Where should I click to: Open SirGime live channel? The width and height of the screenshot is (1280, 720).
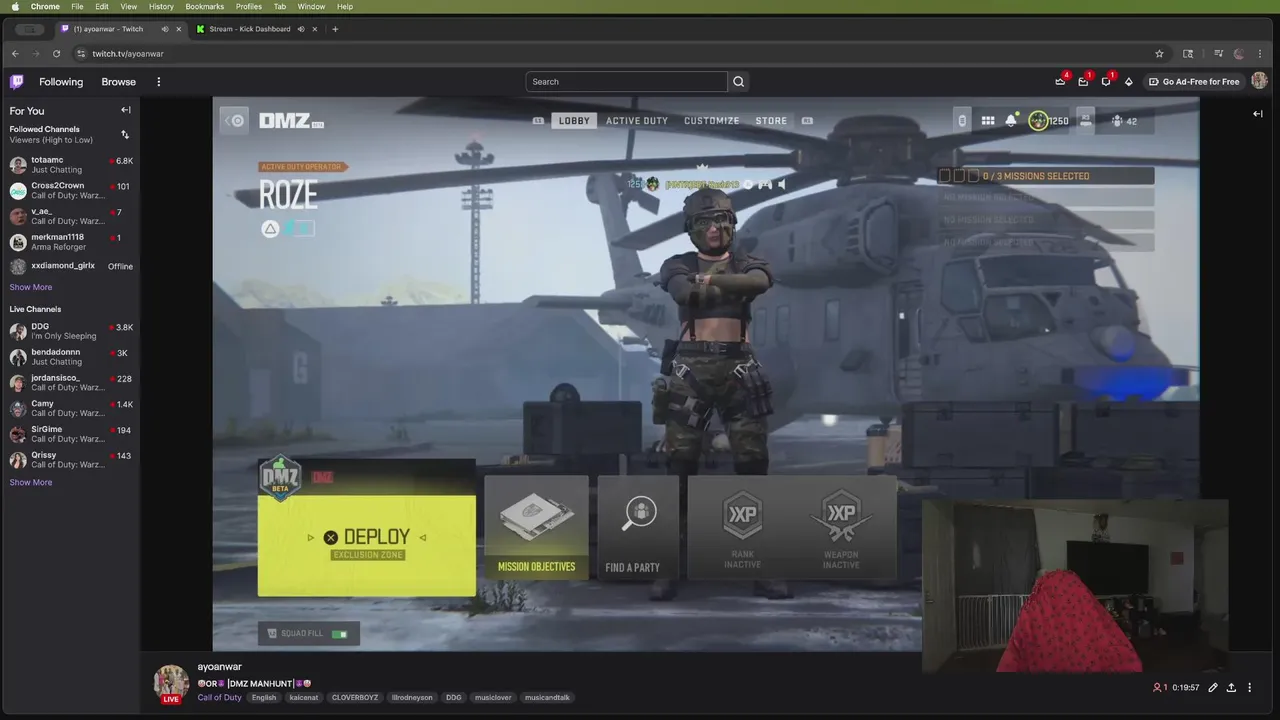(x=70, y=434)
